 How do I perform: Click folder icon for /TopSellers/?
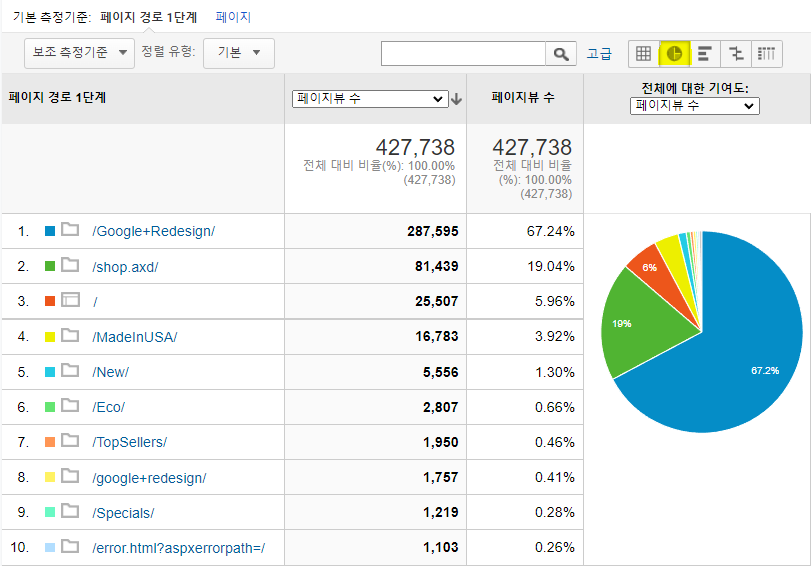click(x=70, y=441)
